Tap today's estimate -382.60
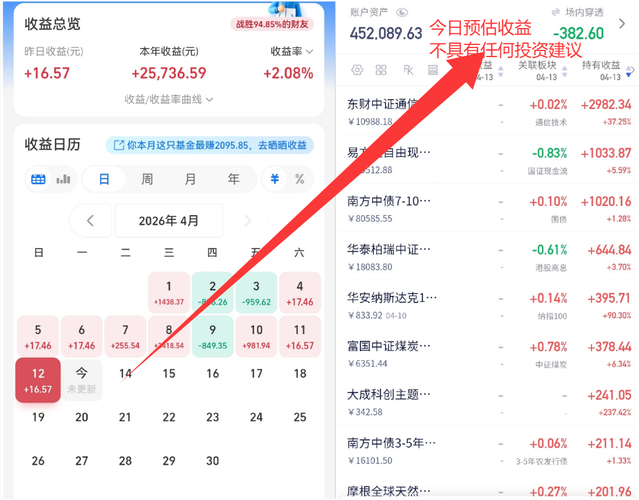Image resolution: width=639 pixels, height=500 pixels. click(578, 33)
